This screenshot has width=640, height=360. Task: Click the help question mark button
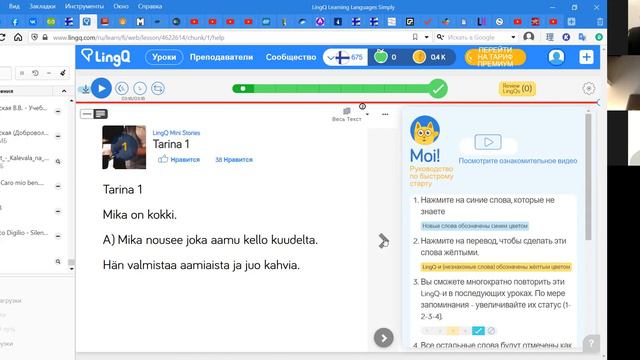click(591, 344)
